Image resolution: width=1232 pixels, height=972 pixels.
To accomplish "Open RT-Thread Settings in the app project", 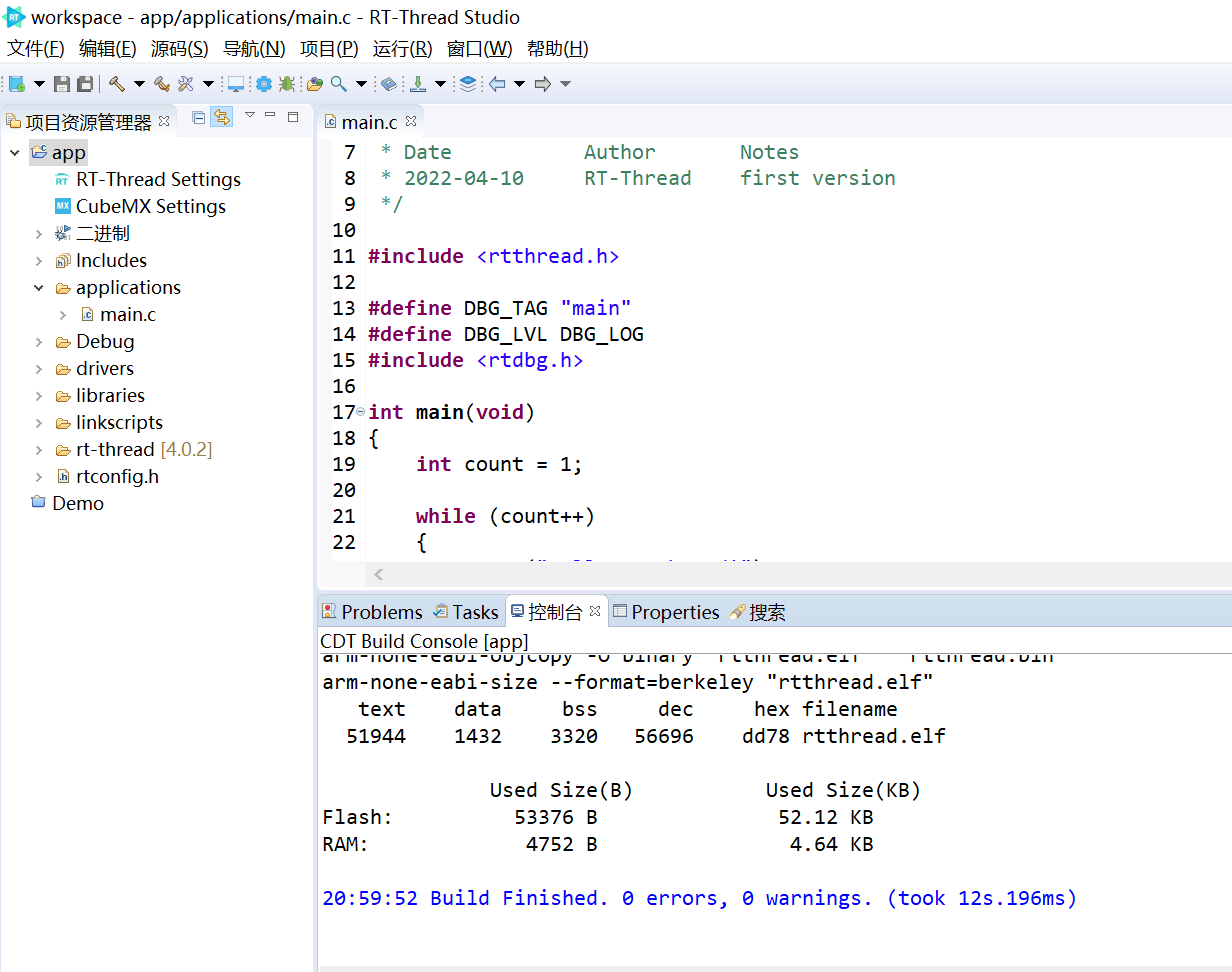I will tap(157, 179).
